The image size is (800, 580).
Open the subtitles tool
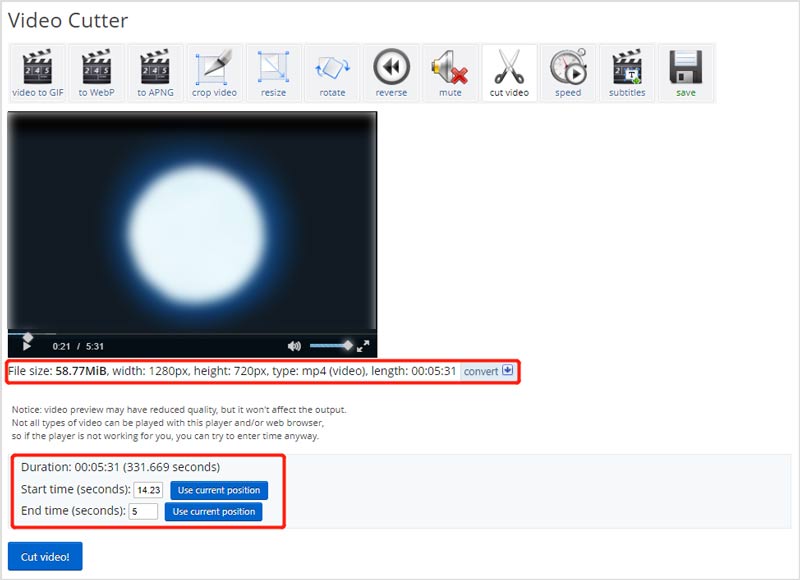coord(627,73)
